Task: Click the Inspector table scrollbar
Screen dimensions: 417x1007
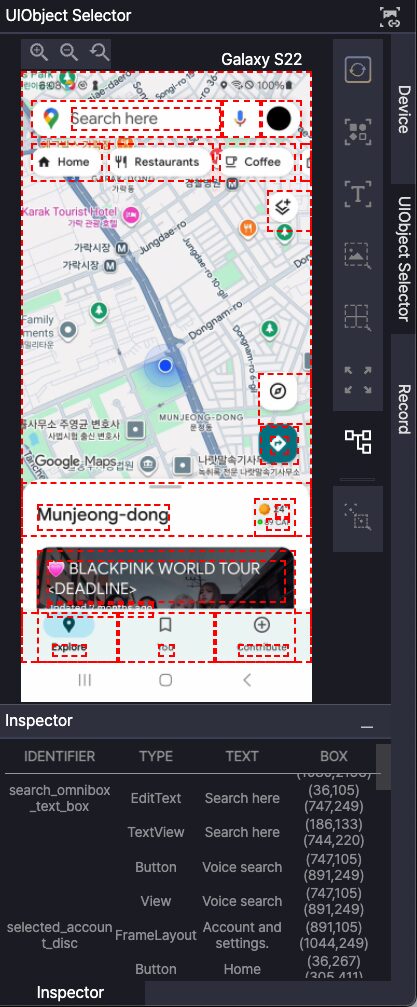Action: 383,767
